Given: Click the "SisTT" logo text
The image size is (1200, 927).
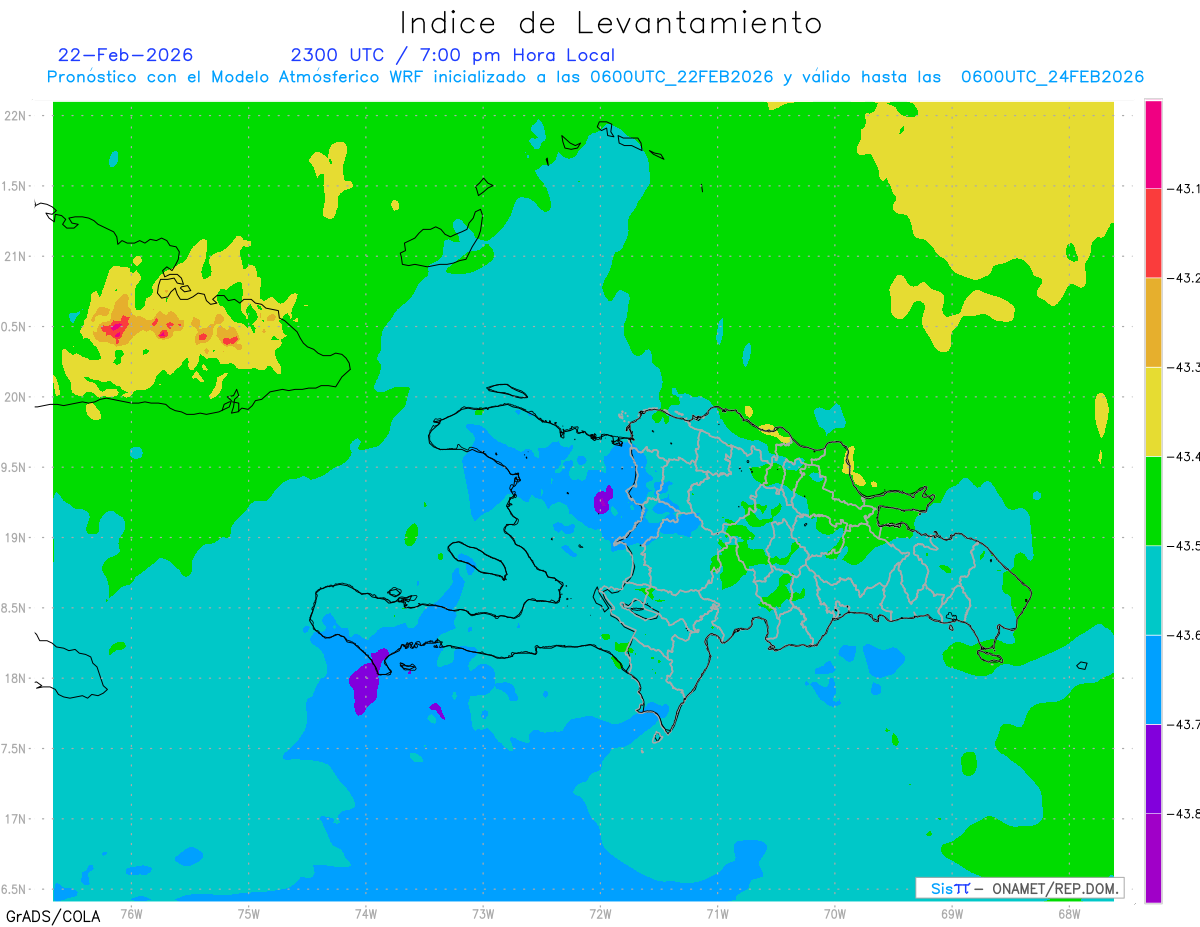Looking at the screenshot, I should click(x=950, y=888).
